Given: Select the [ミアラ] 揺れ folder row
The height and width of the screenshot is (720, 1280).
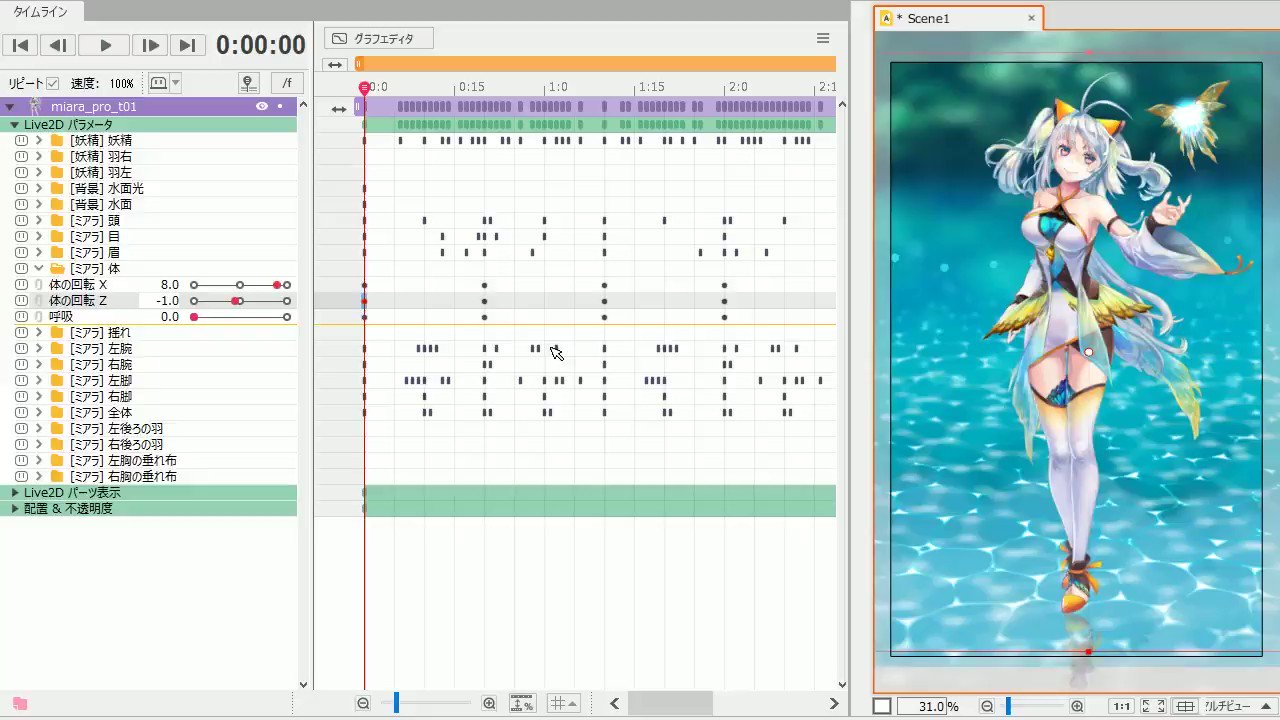Looking at the screenshot, I should point(148,333).
